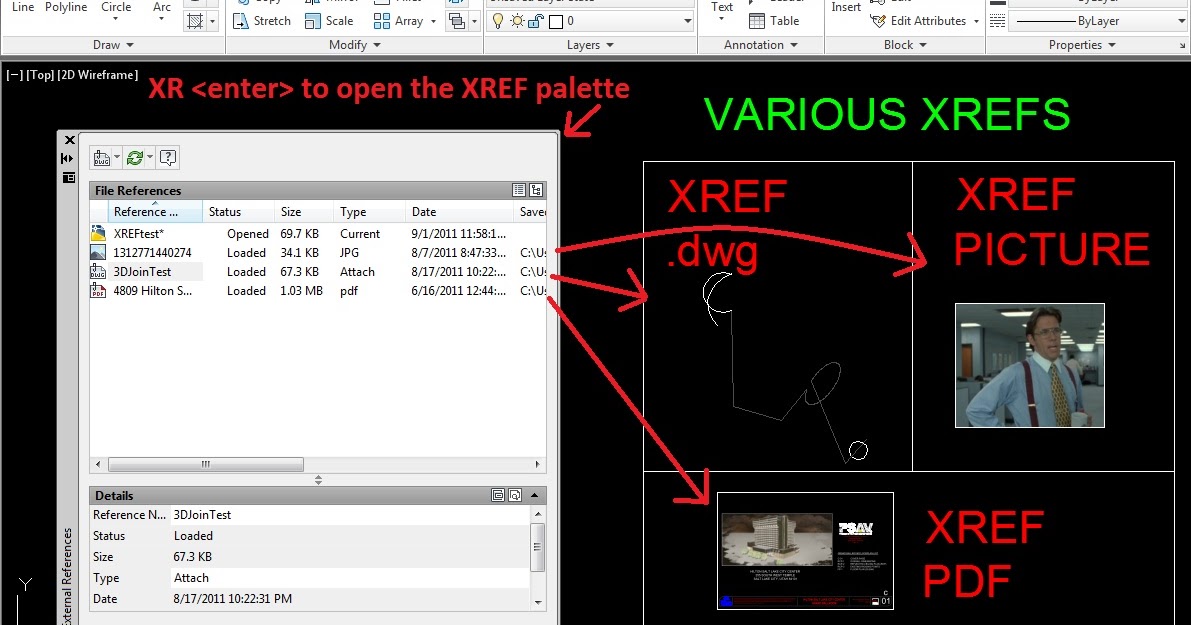Click the PDF icon beside 4809 Hilton
The image size is (1191, 625).
pyautogui.click(x=98, y=290)
